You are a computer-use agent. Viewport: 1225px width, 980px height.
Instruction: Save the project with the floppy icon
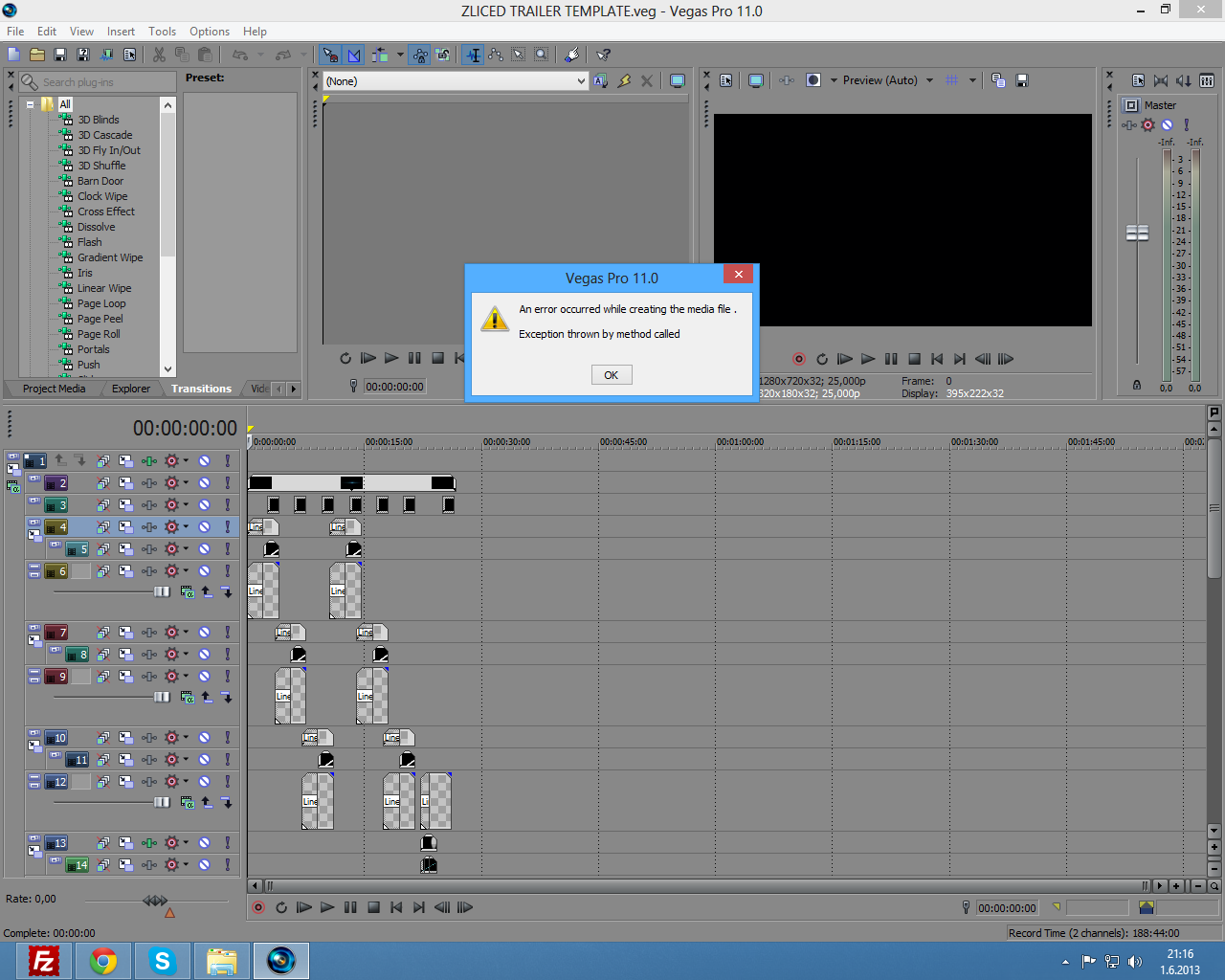coord(60,55)
